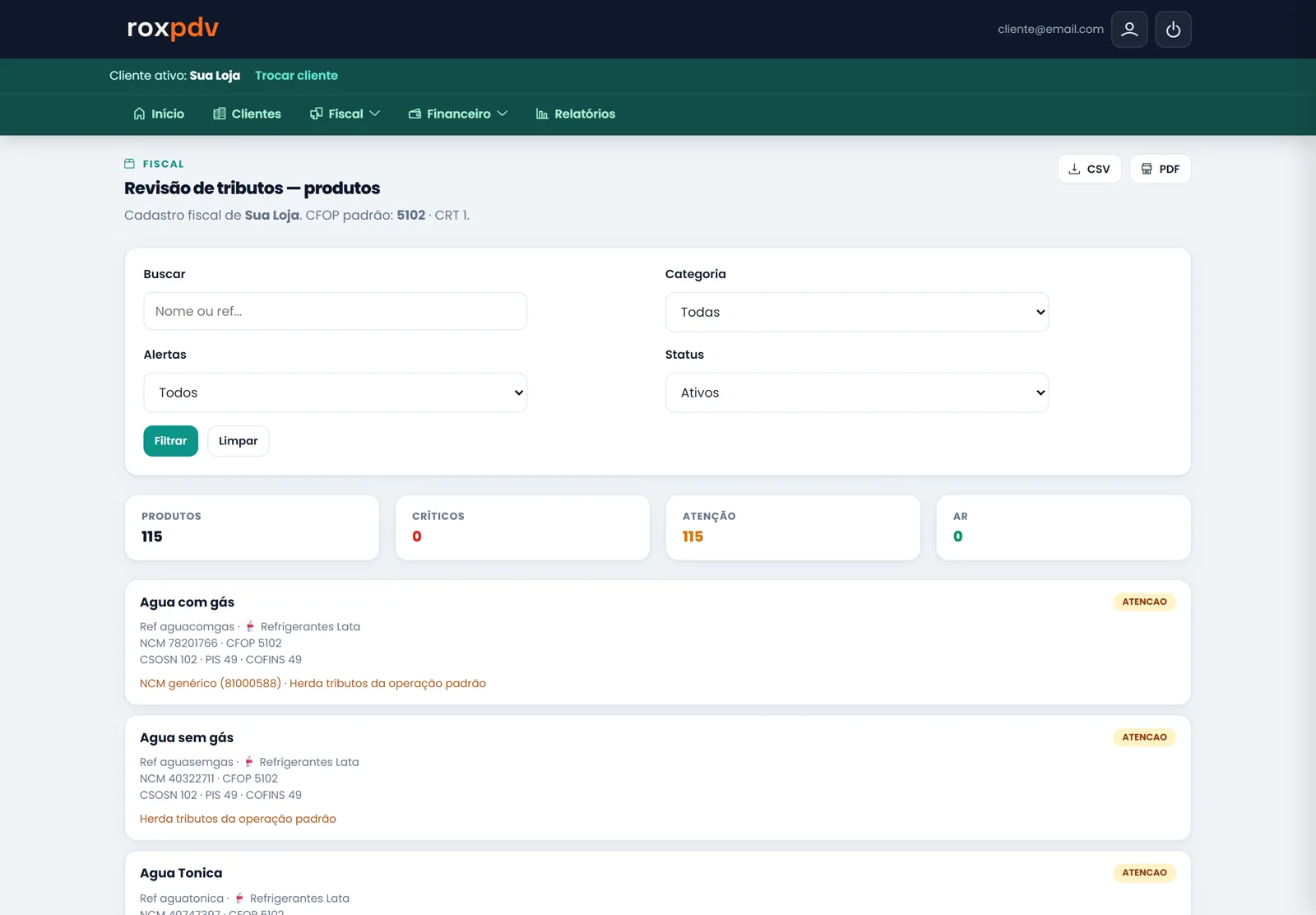Image resolution: width=1316 pixels, height=915 pixels.
Task: Click the PDF printer icon
Action: pos(1147,169)
